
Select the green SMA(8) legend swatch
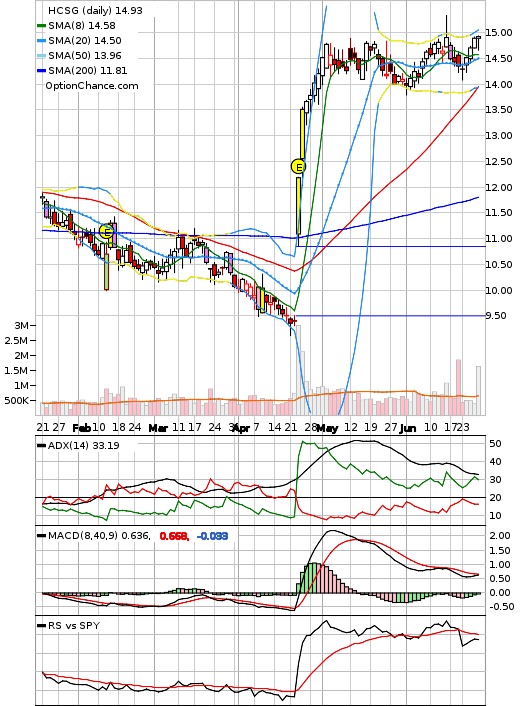41,26
